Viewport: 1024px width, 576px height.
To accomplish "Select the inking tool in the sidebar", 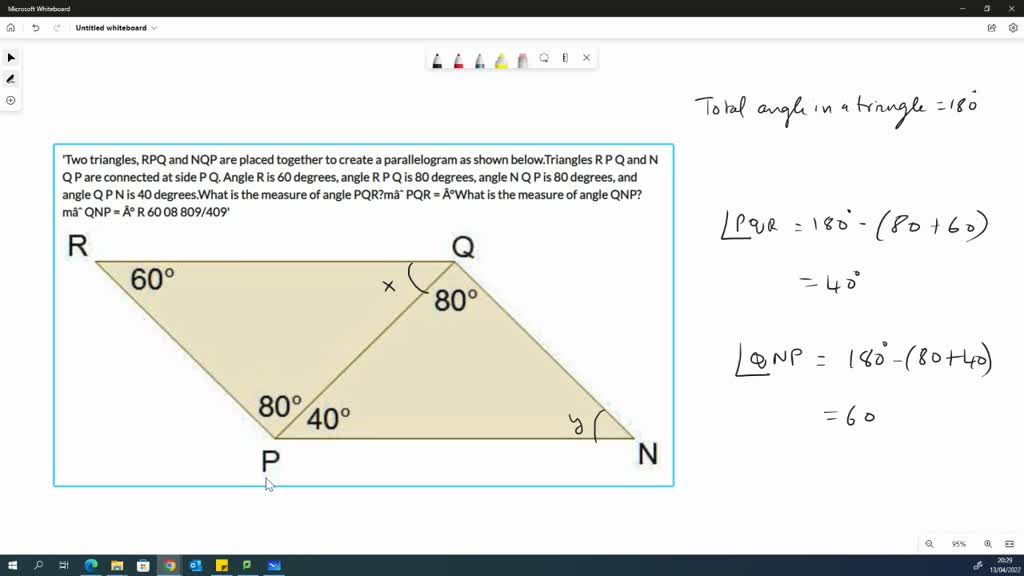I will [x=10, y=78].
